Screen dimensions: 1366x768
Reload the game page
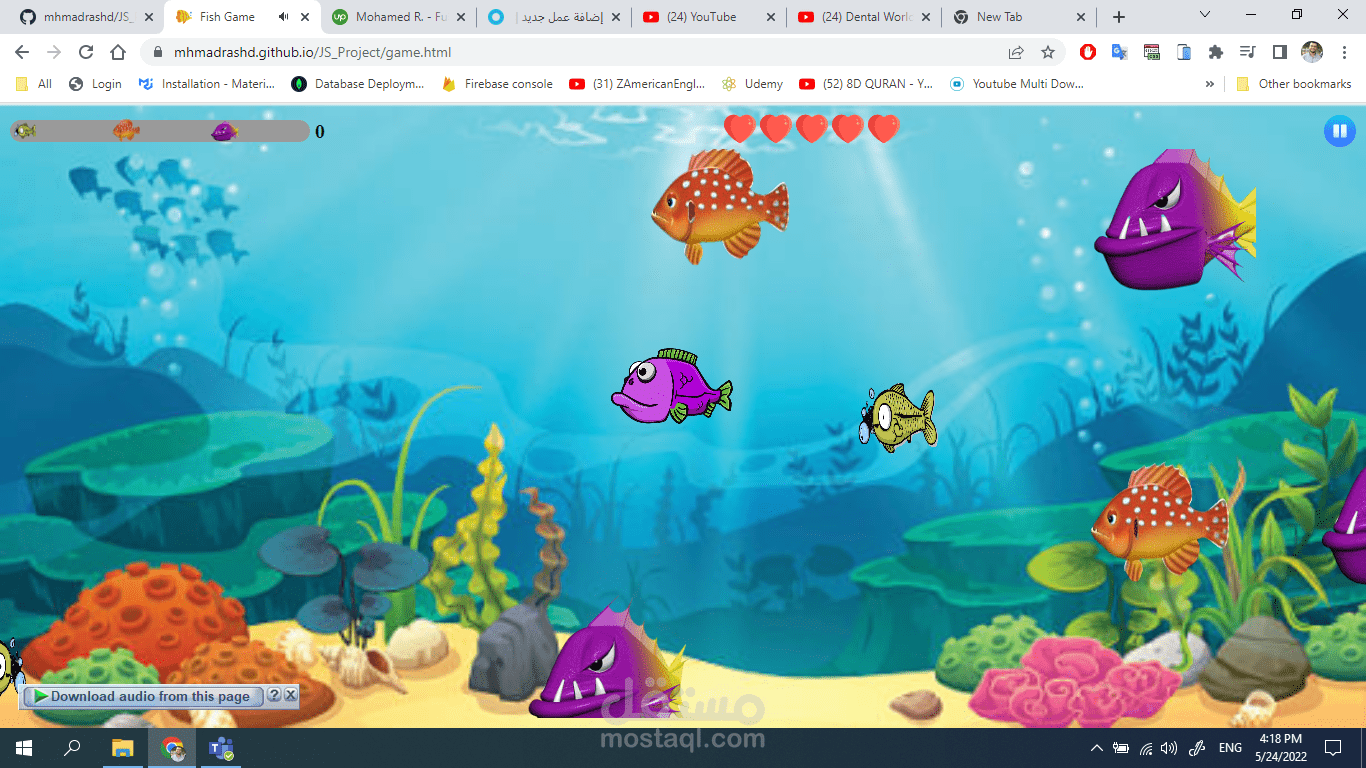[86, 52]
